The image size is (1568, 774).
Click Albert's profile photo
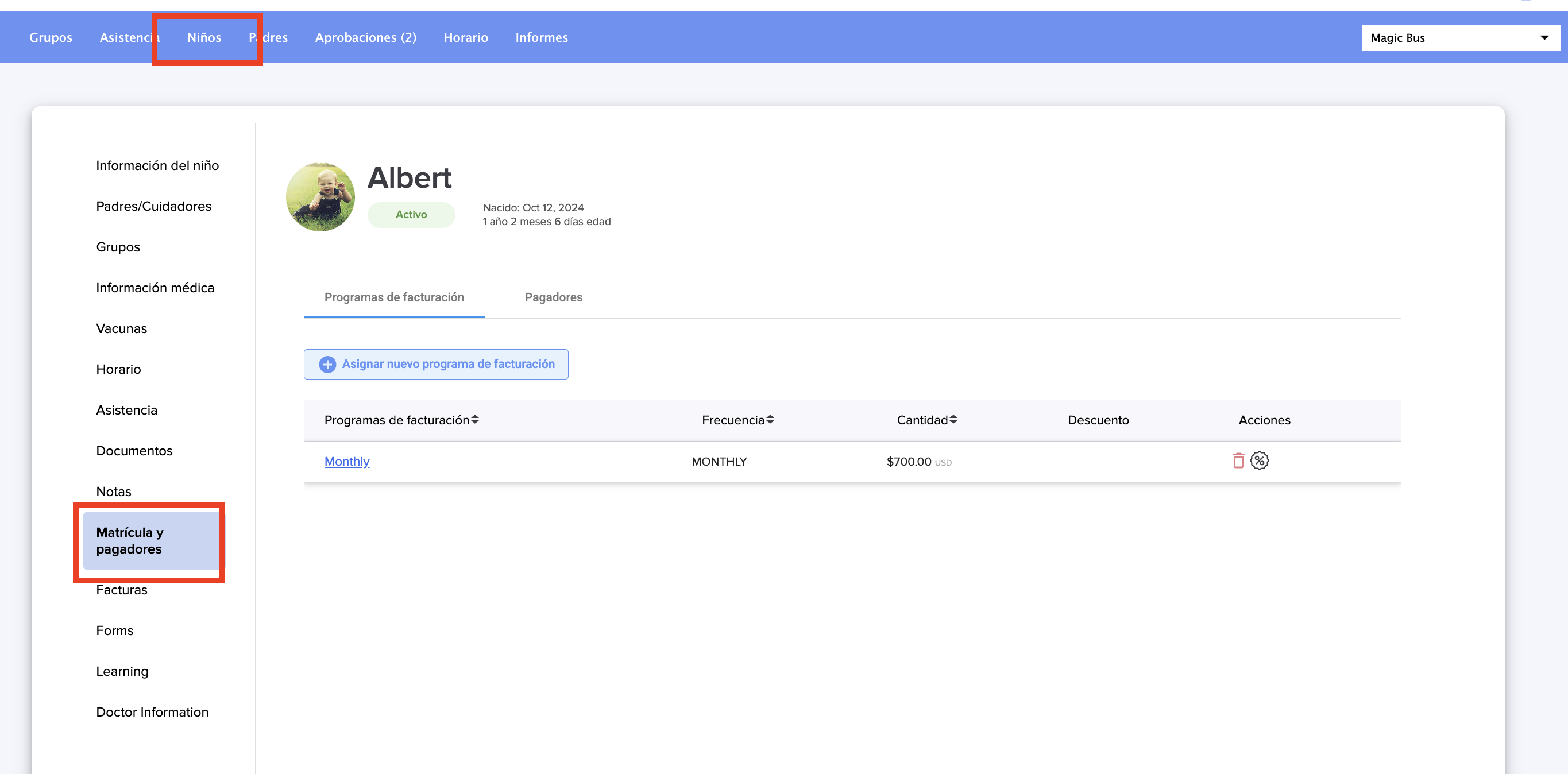(320, 196)
